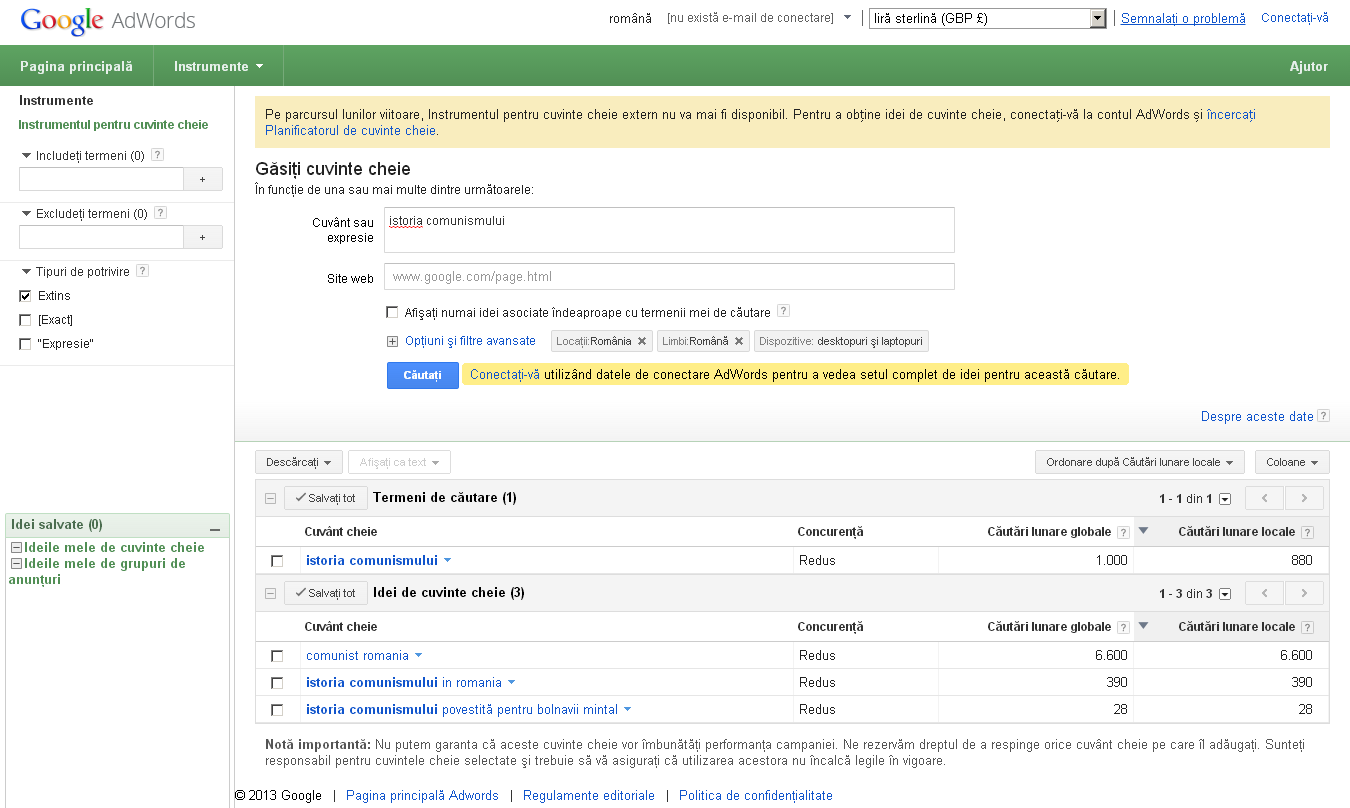Collapse the Includeți termeni section triangle
Image resolution: width=1350 pixels, height=808 pixels.
[26, 156]
